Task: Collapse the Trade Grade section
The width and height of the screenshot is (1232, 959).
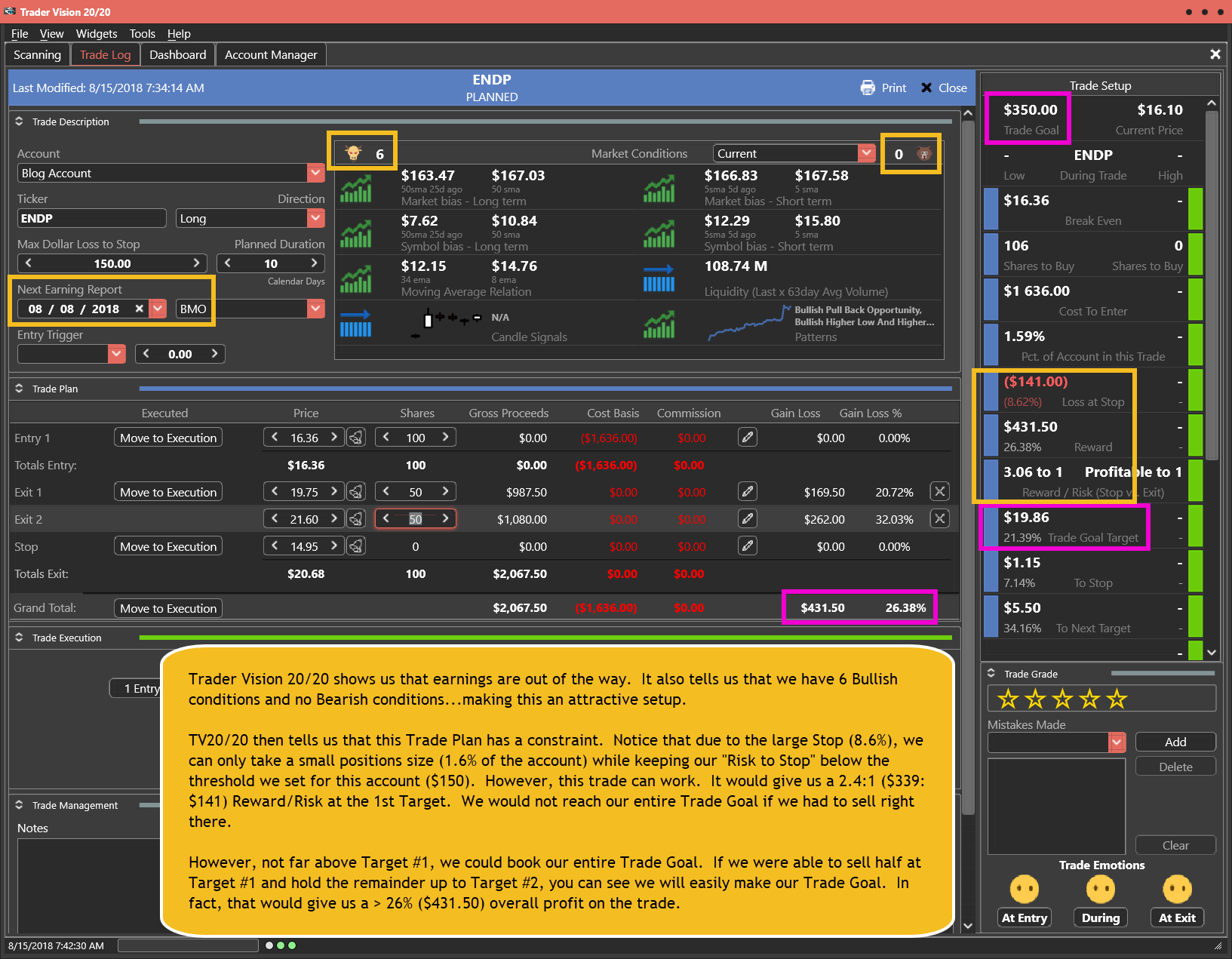Action: point(991,674)
